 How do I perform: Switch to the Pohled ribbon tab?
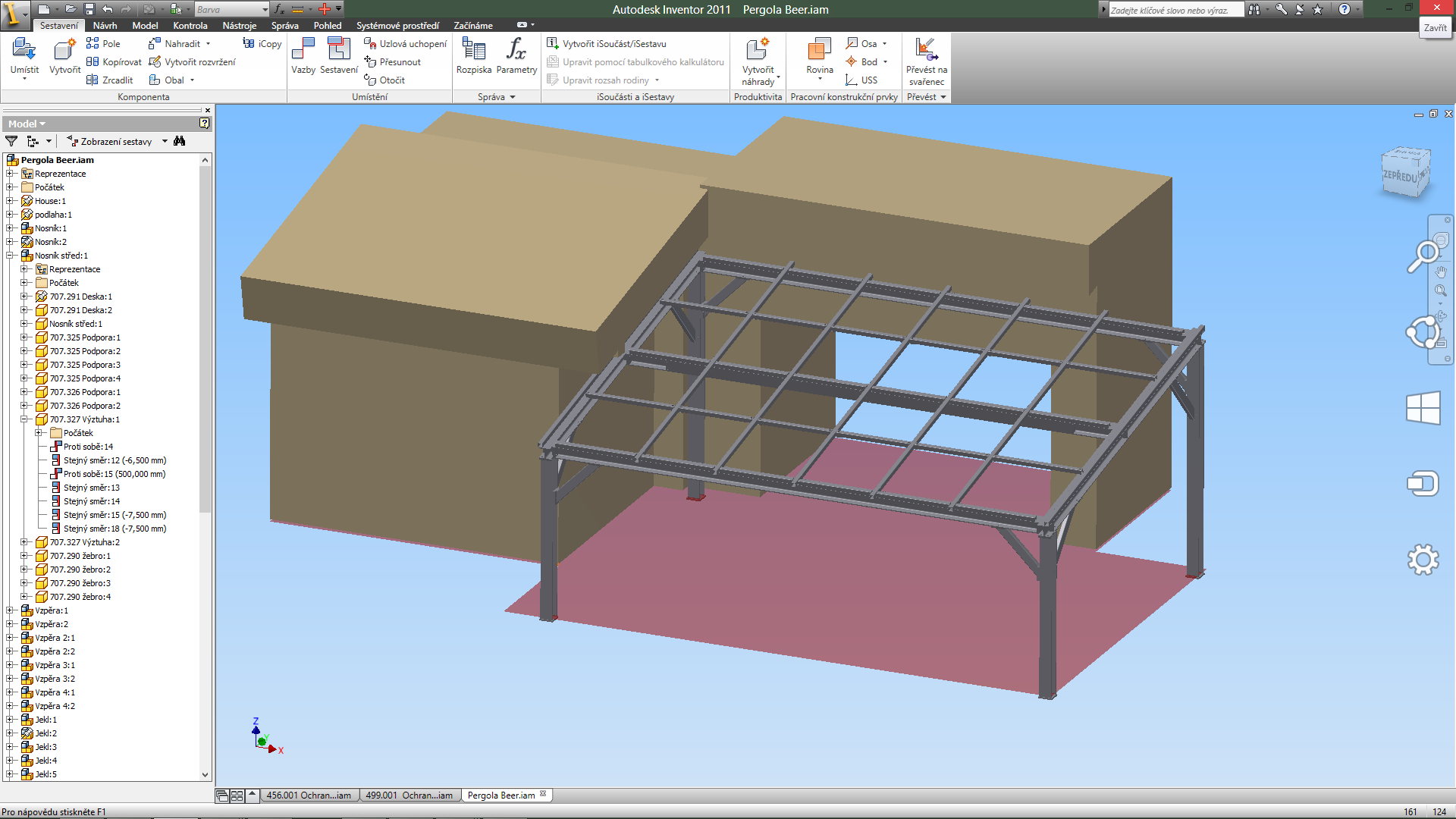point(328,25)
